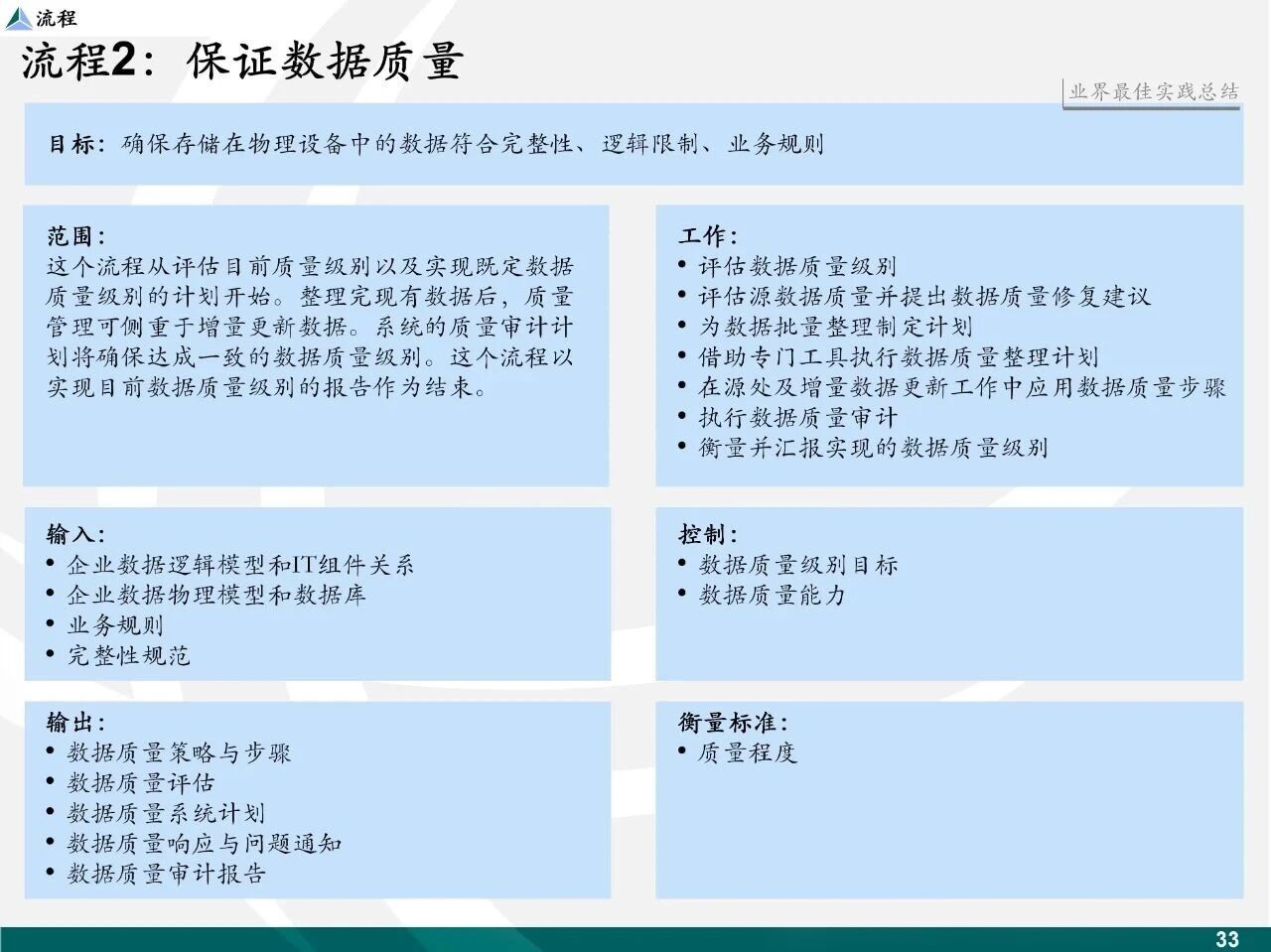Select the 数据质量审计报告 bullet

(x=166, y=874)
